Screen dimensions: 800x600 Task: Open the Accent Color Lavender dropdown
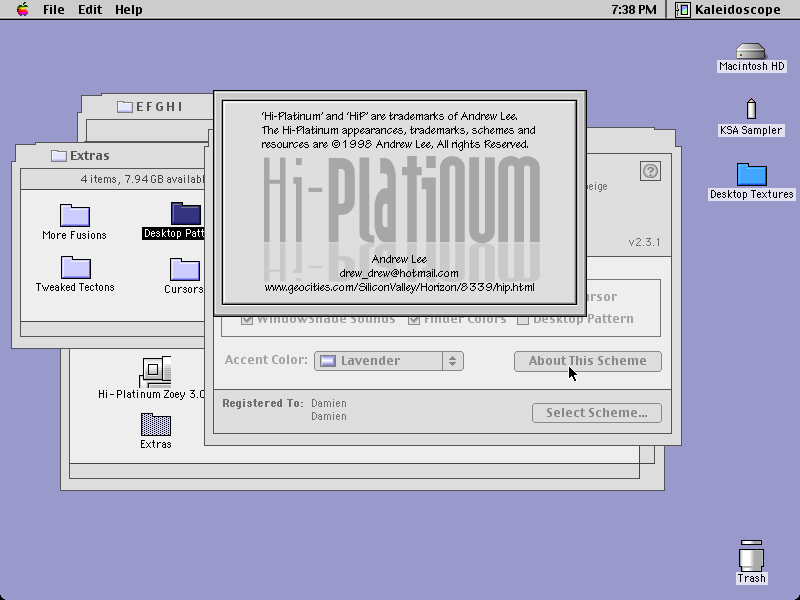pyautogui.click(x=389, y=361)
